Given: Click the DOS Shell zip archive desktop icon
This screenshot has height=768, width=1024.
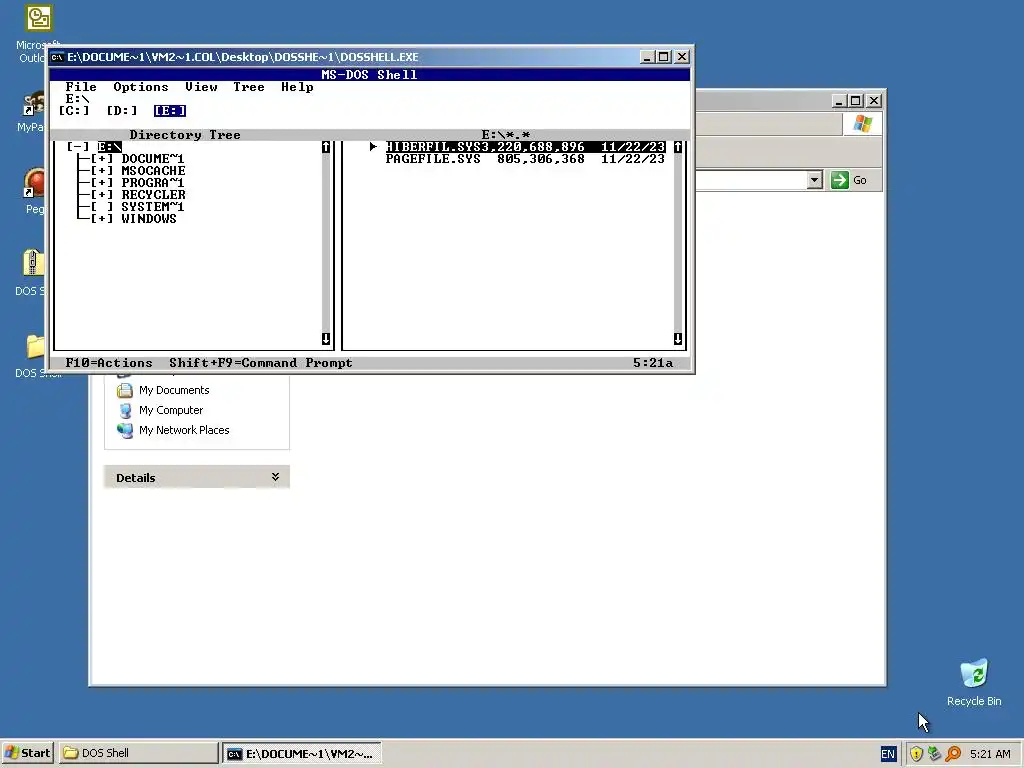Looking at the screenshot, I should [x=33, y=263].
